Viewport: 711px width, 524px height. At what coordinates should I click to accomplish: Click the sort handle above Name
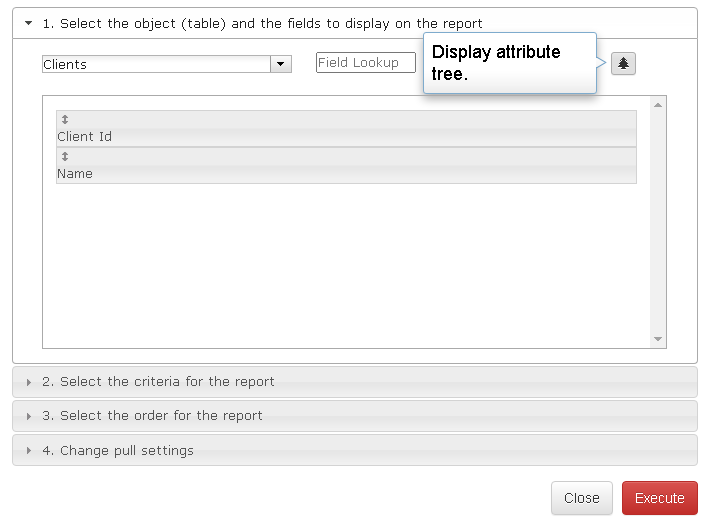coord(65,157)
